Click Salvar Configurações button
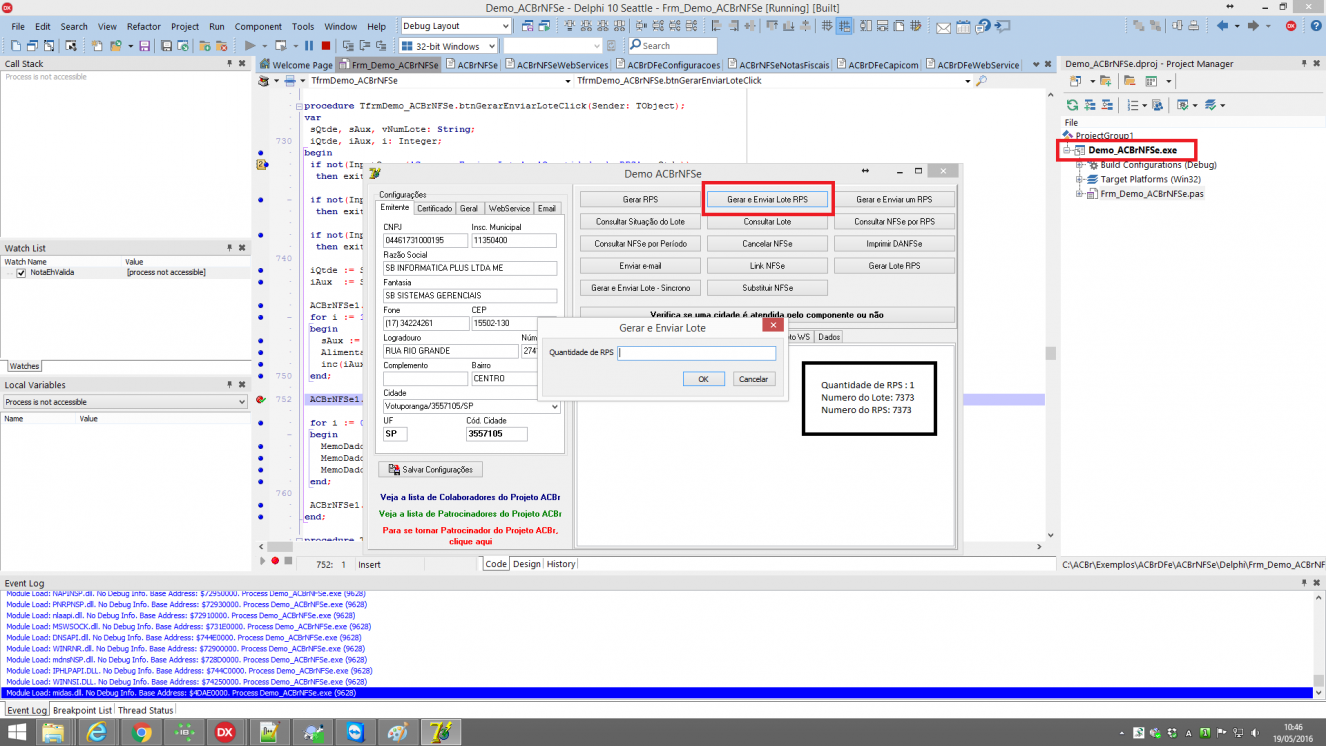 (431, 469)
